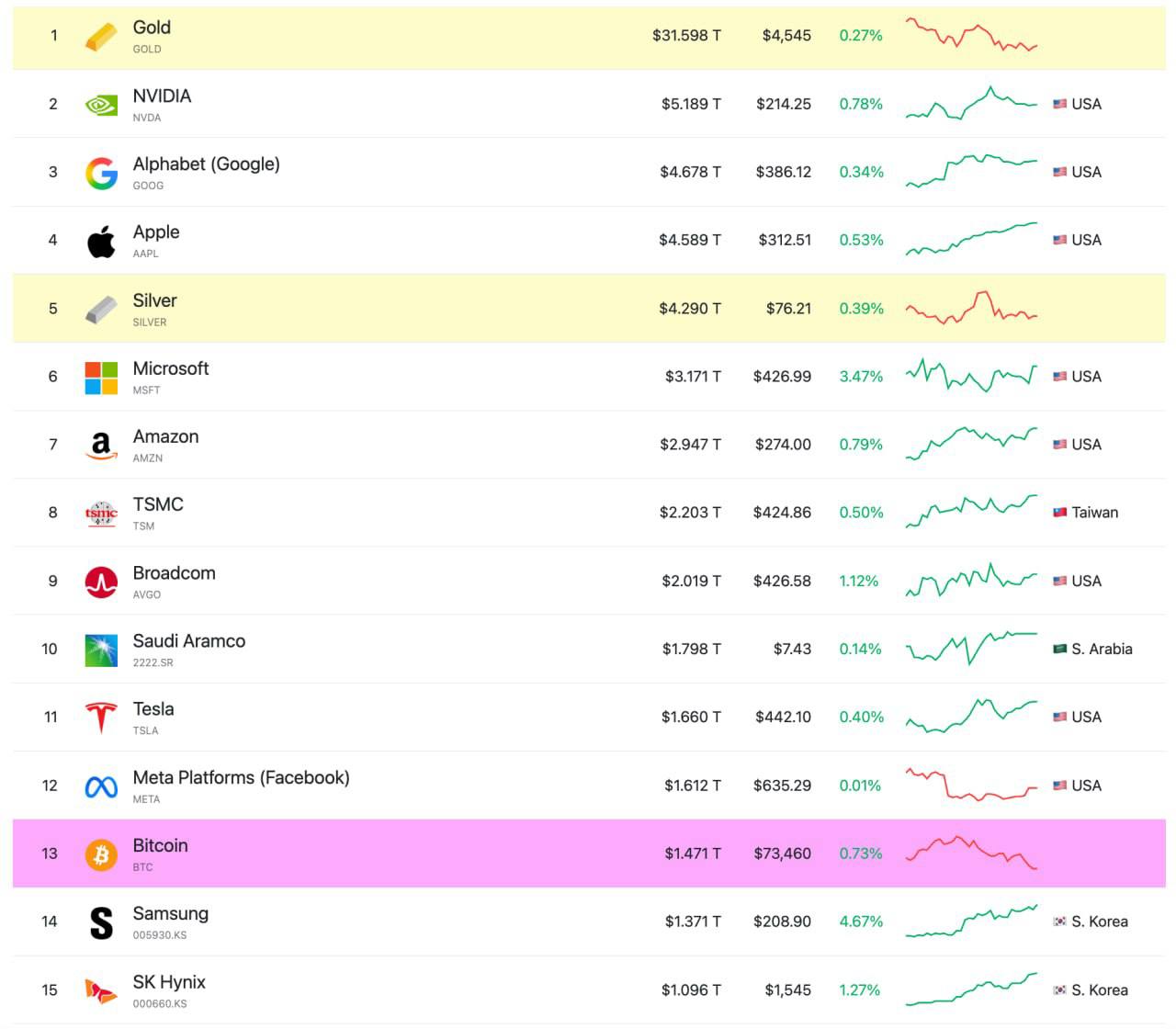The height and width of the screenshot is (1029, 1176).
Task: Click the SK Hynix name link
Action: tap(169, 982)
